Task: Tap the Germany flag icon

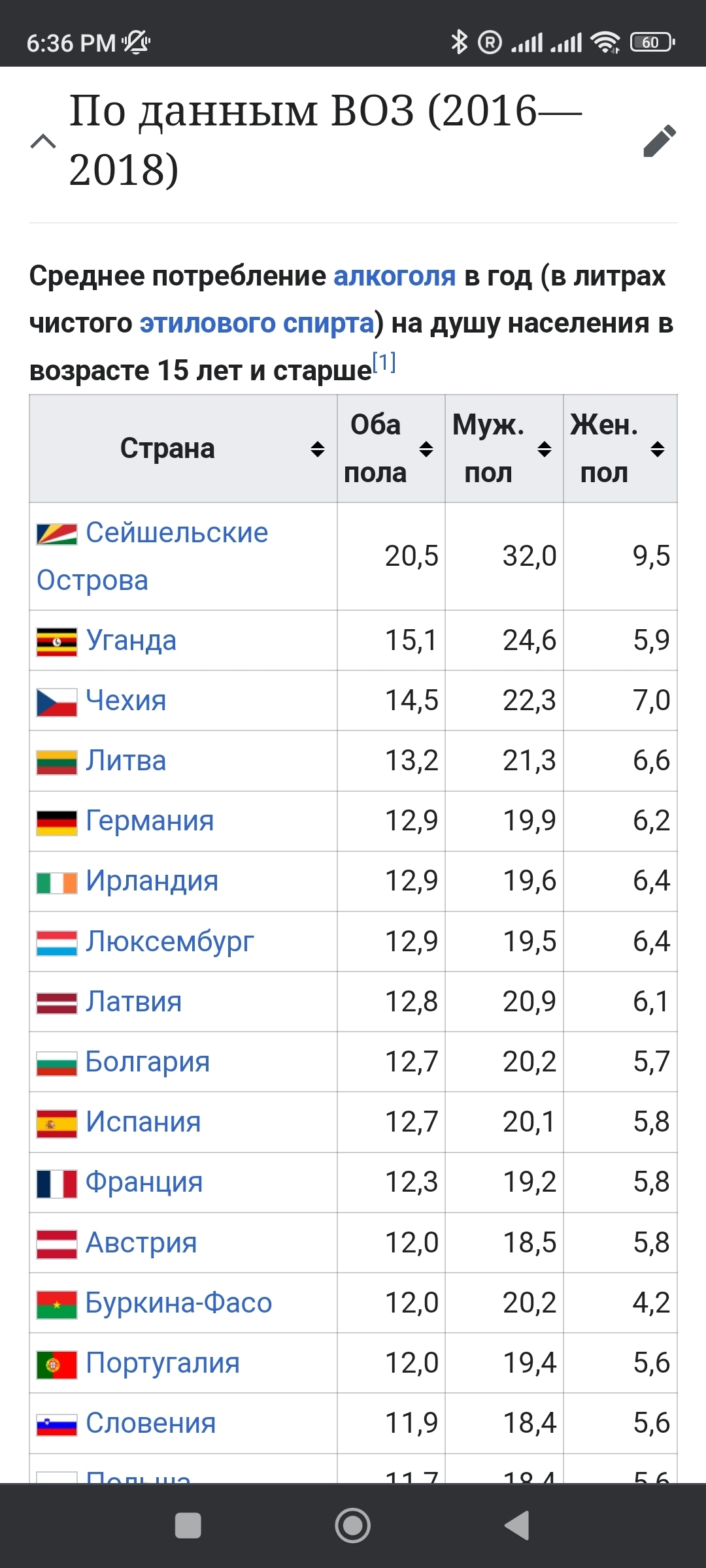Action: pos(57,822)
